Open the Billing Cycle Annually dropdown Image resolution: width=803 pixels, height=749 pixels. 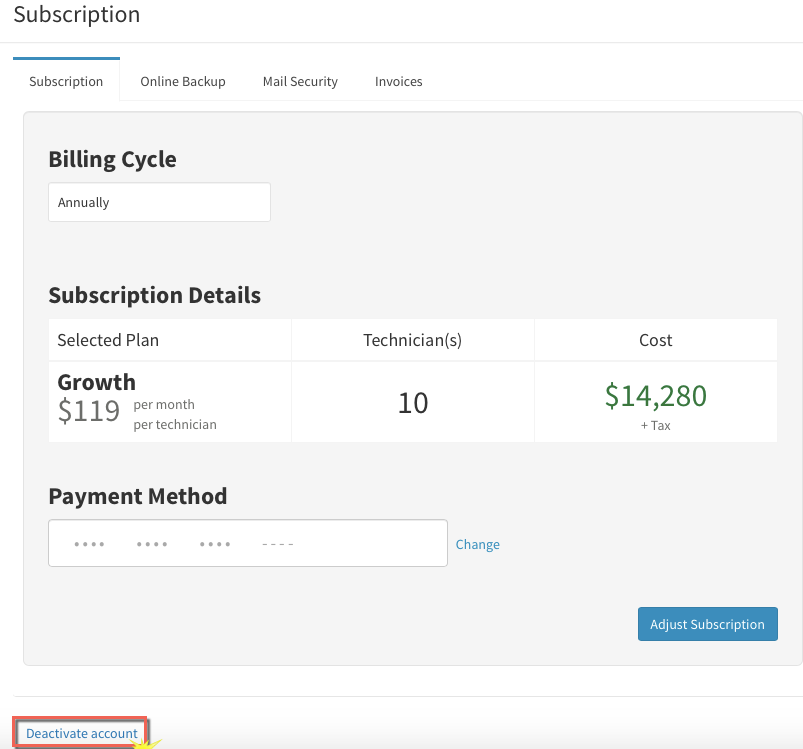click(159, 202)
